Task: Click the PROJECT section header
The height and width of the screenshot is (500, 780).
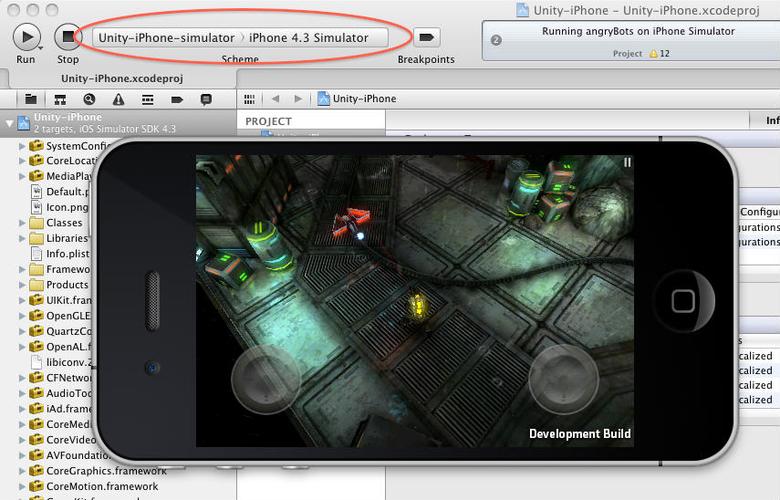Action: [x=268, y=121]
